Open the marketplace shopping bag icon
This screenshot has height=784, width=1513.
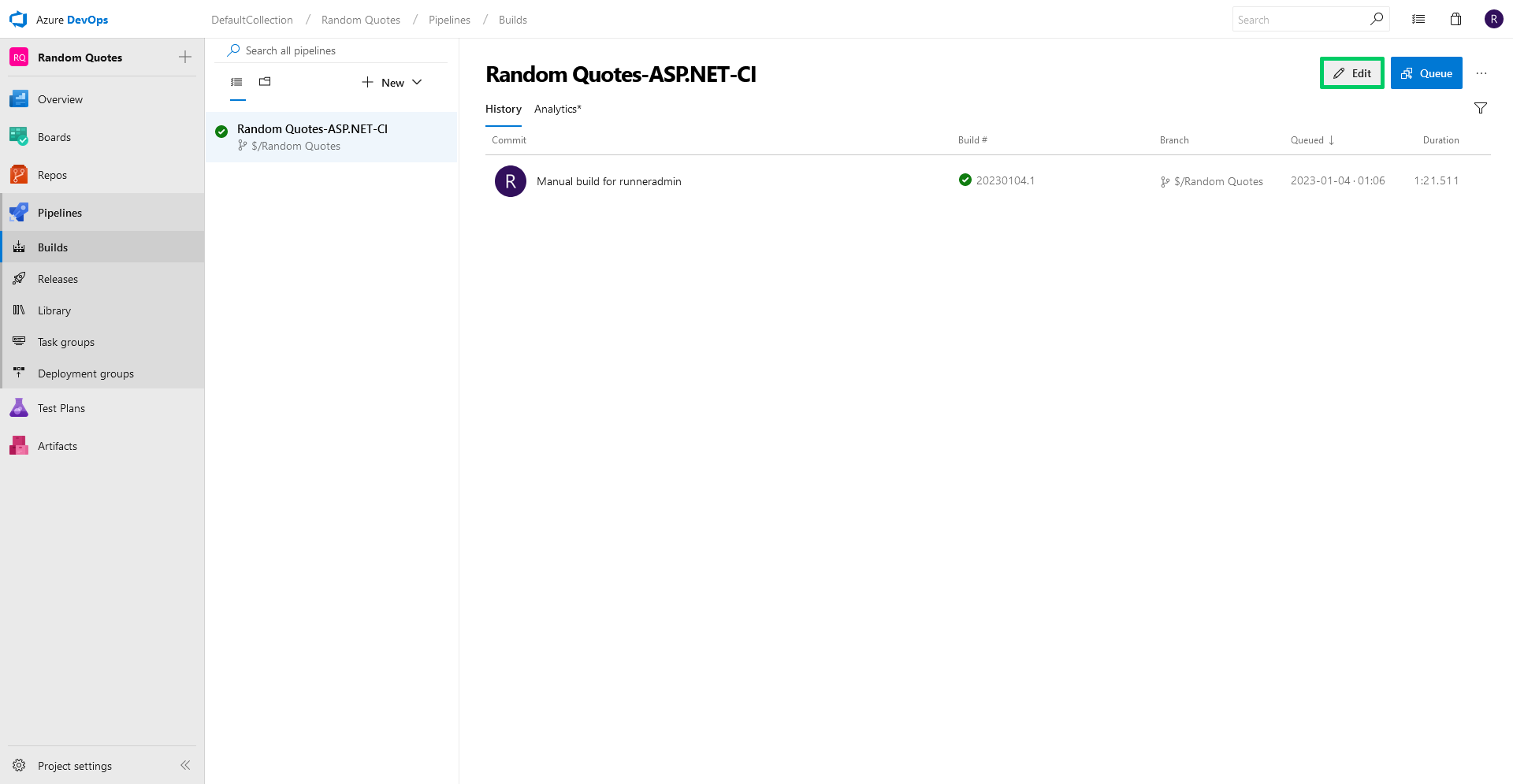pos(1456,20)
